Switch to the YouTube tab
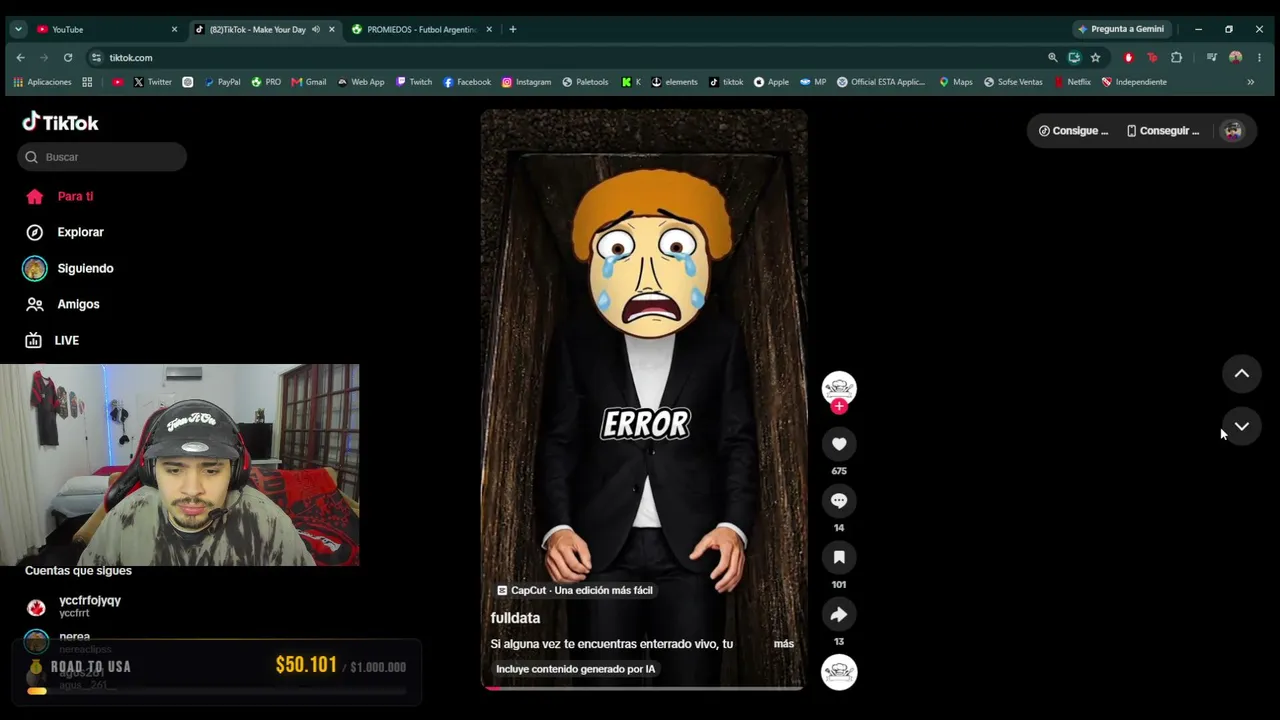1280x720 pixels. 105,29
